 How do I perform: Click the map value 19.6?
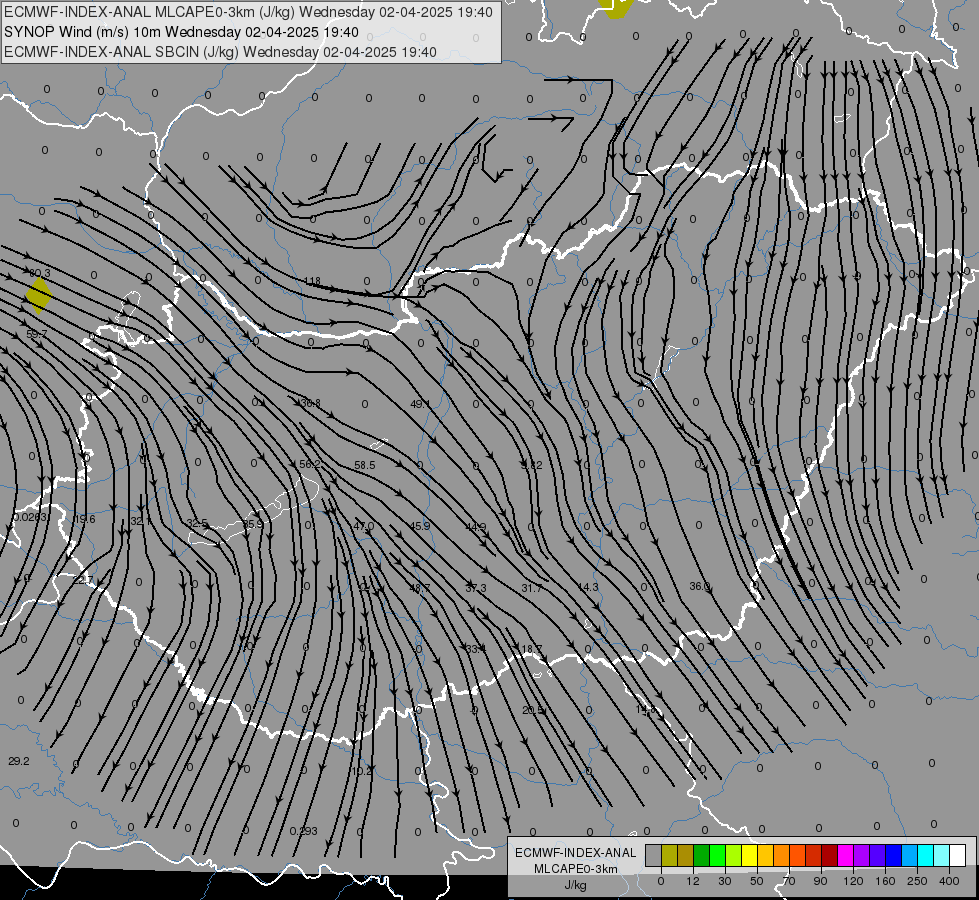[84, 519]
